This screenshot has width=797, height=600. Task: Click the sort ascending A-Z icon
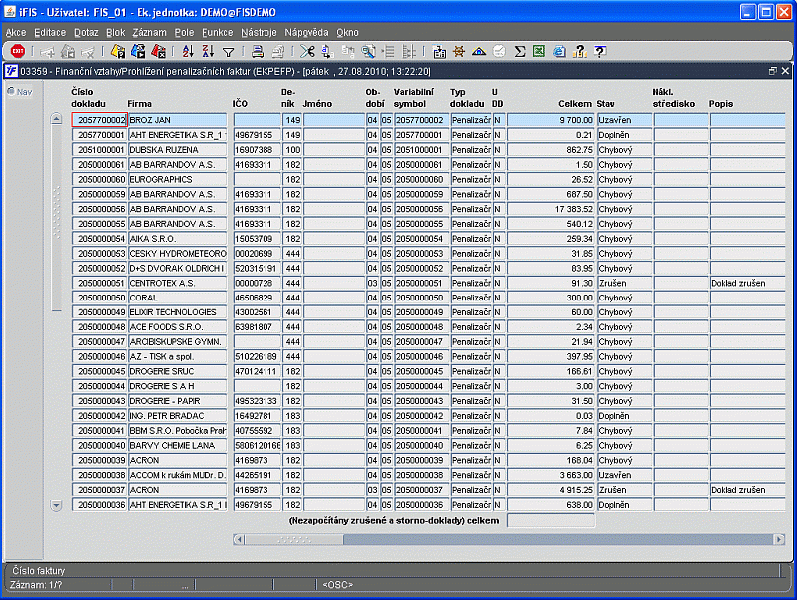tap(188, 51)
